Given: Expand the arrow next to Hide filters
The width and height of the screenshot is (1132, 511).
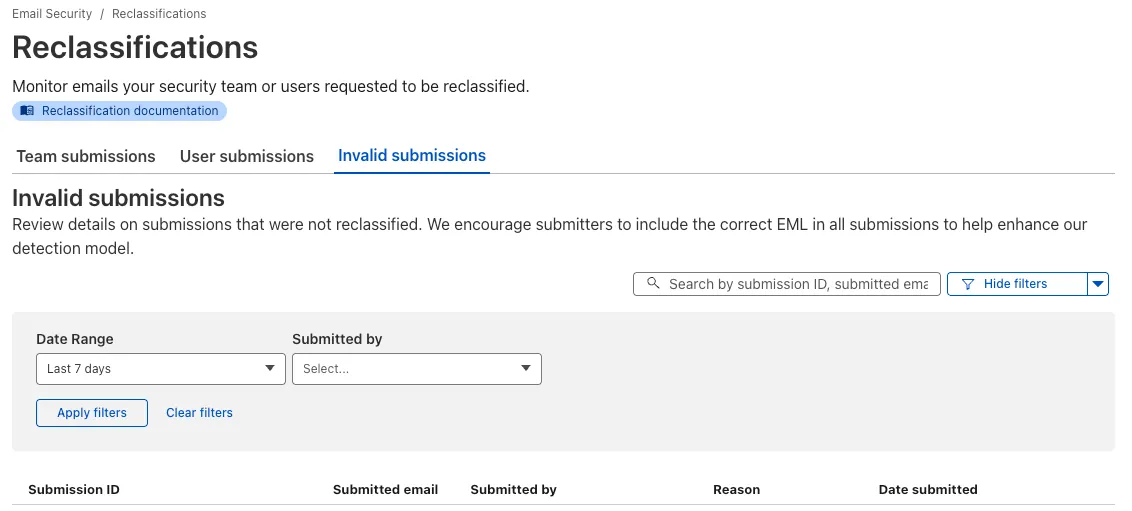Looking at the screenshot, I should [1099, 284].
